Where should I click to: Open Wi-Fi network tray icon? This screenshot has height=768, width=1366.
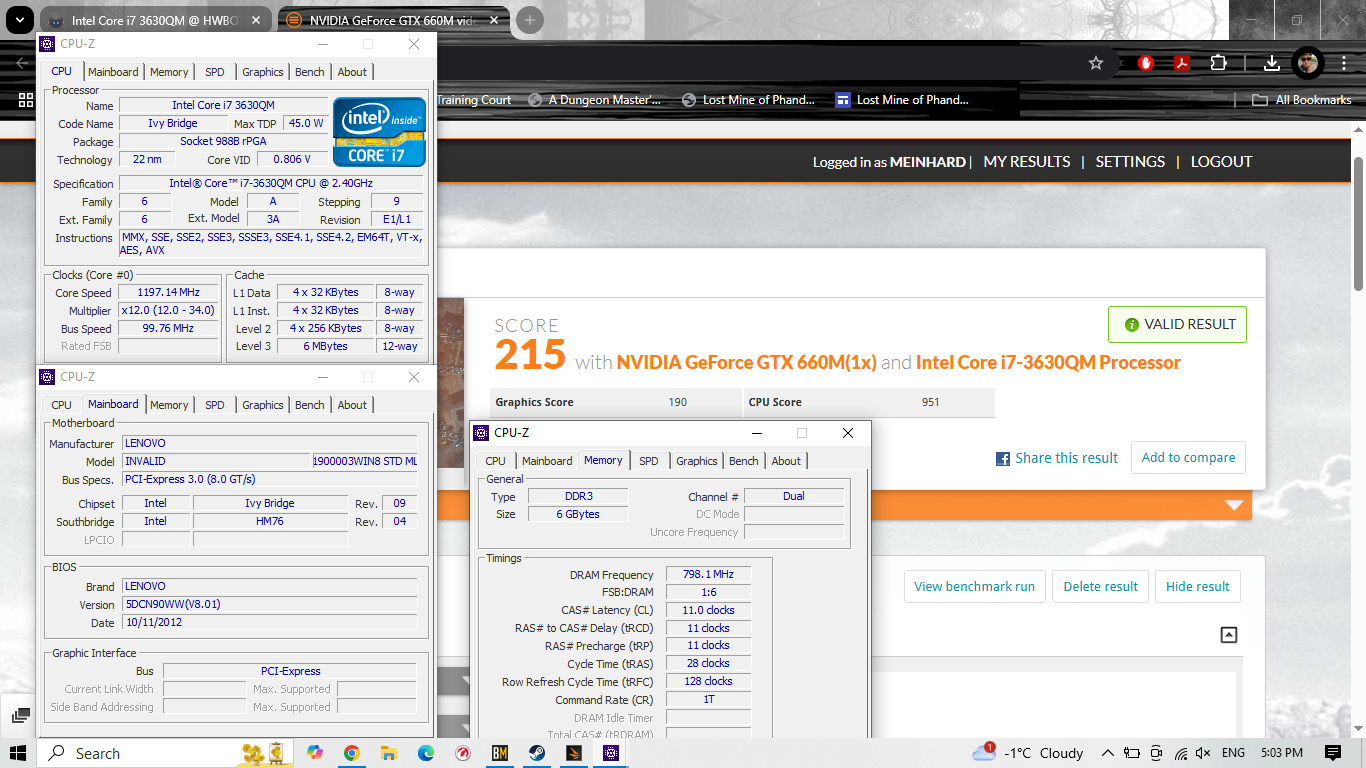[x=1181, y=753]
